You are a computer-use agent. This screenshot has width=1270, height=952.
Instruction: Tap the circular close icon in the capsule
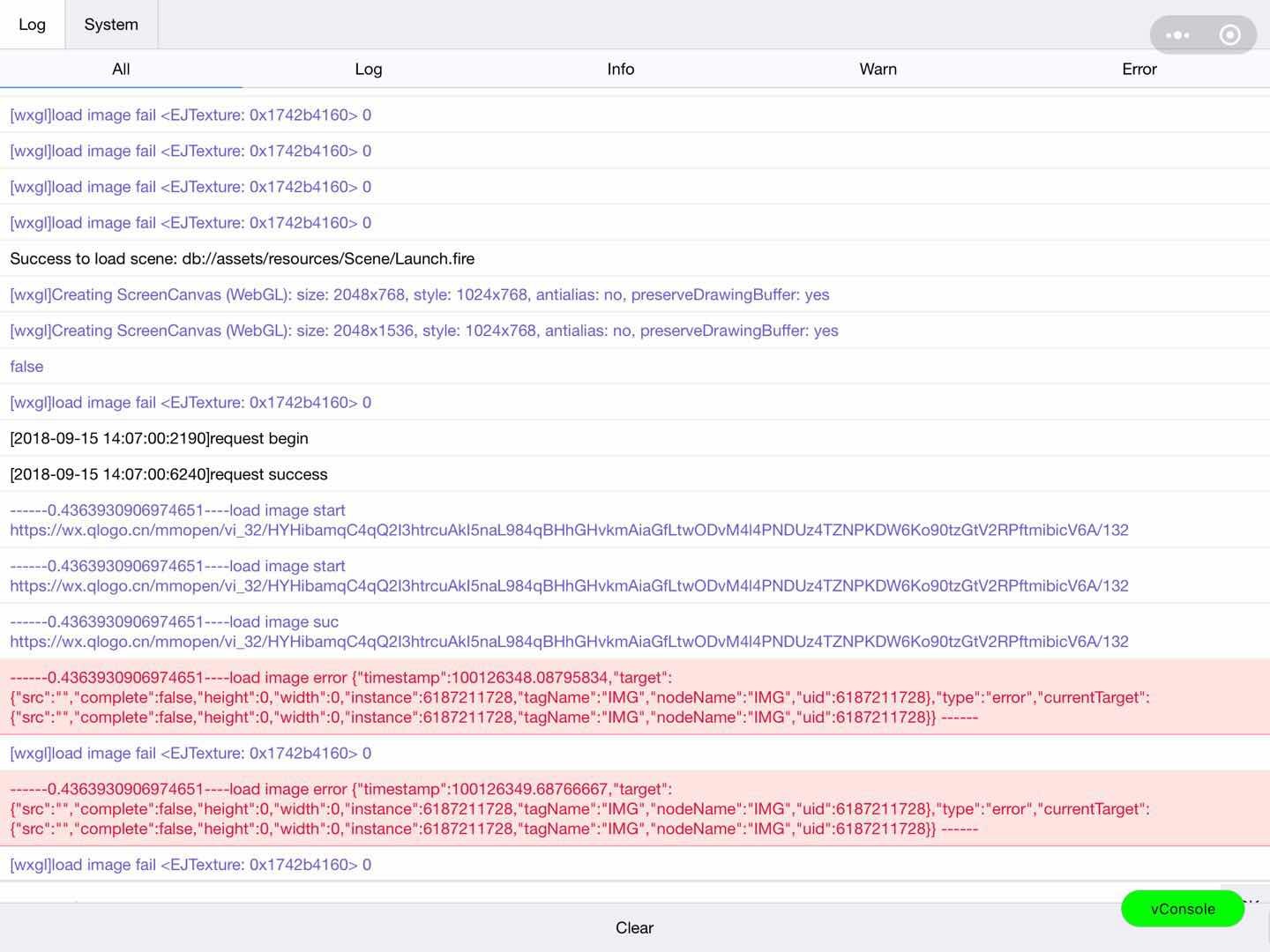point(1229,35)
